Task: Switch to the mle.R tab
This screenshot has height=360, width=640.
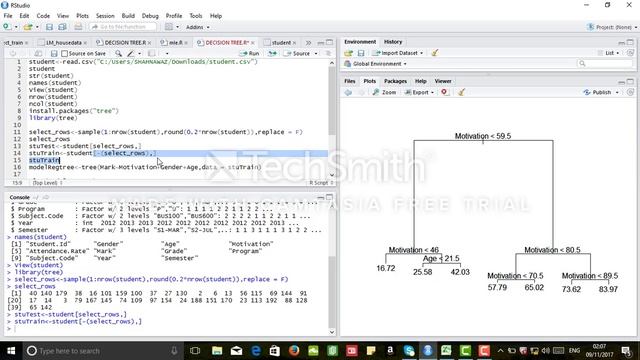Action: 176,42
